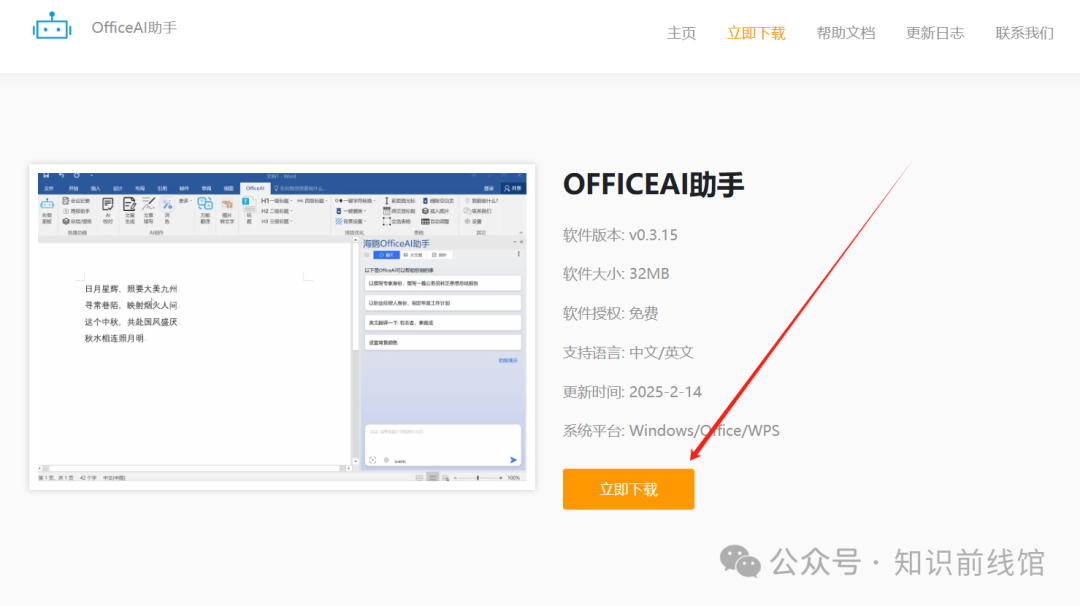Viewport: 1080px width, 606px height.
Task: Click the text 更新时间: 2025-2-14
Action: click(x=632, y=392)
